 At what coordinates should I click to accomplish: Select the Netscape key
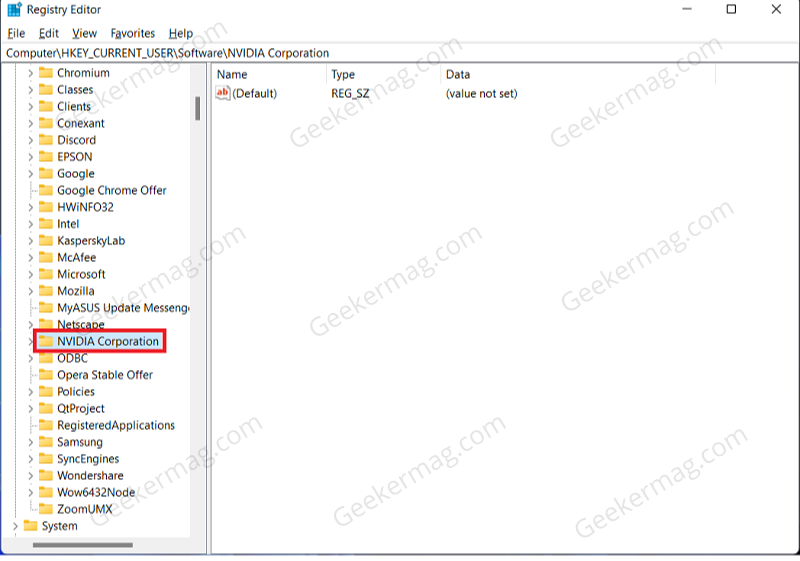tap(81, 325)
